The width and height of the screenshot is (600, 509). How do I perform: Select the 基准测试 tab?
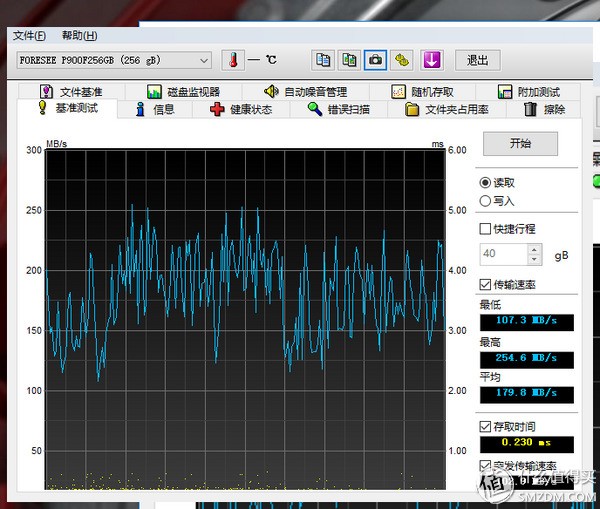(x=68, y=108)
